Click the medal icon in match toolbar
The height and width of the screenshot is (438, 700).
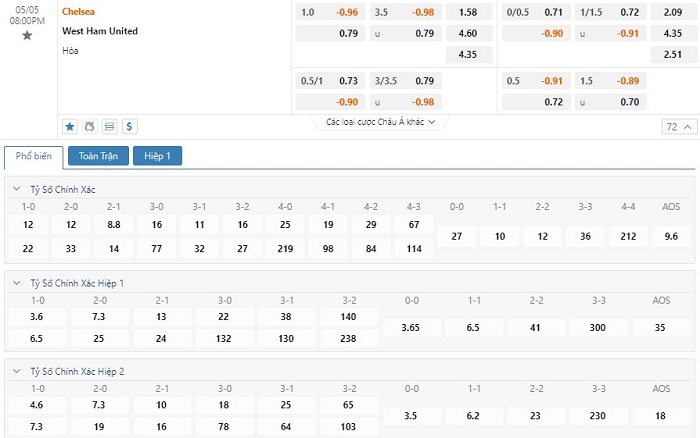pos(90,127)
